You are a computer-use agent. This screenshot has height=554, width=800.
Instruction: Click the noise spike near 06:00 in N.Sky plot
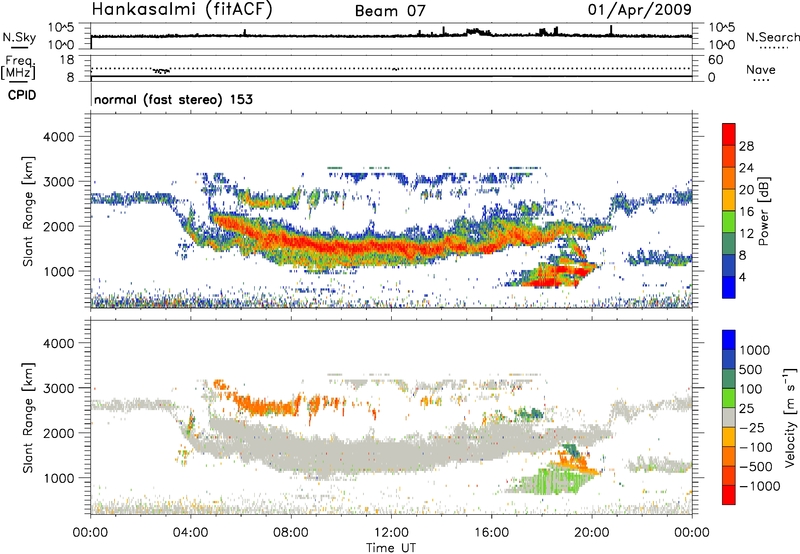[245, 33]
